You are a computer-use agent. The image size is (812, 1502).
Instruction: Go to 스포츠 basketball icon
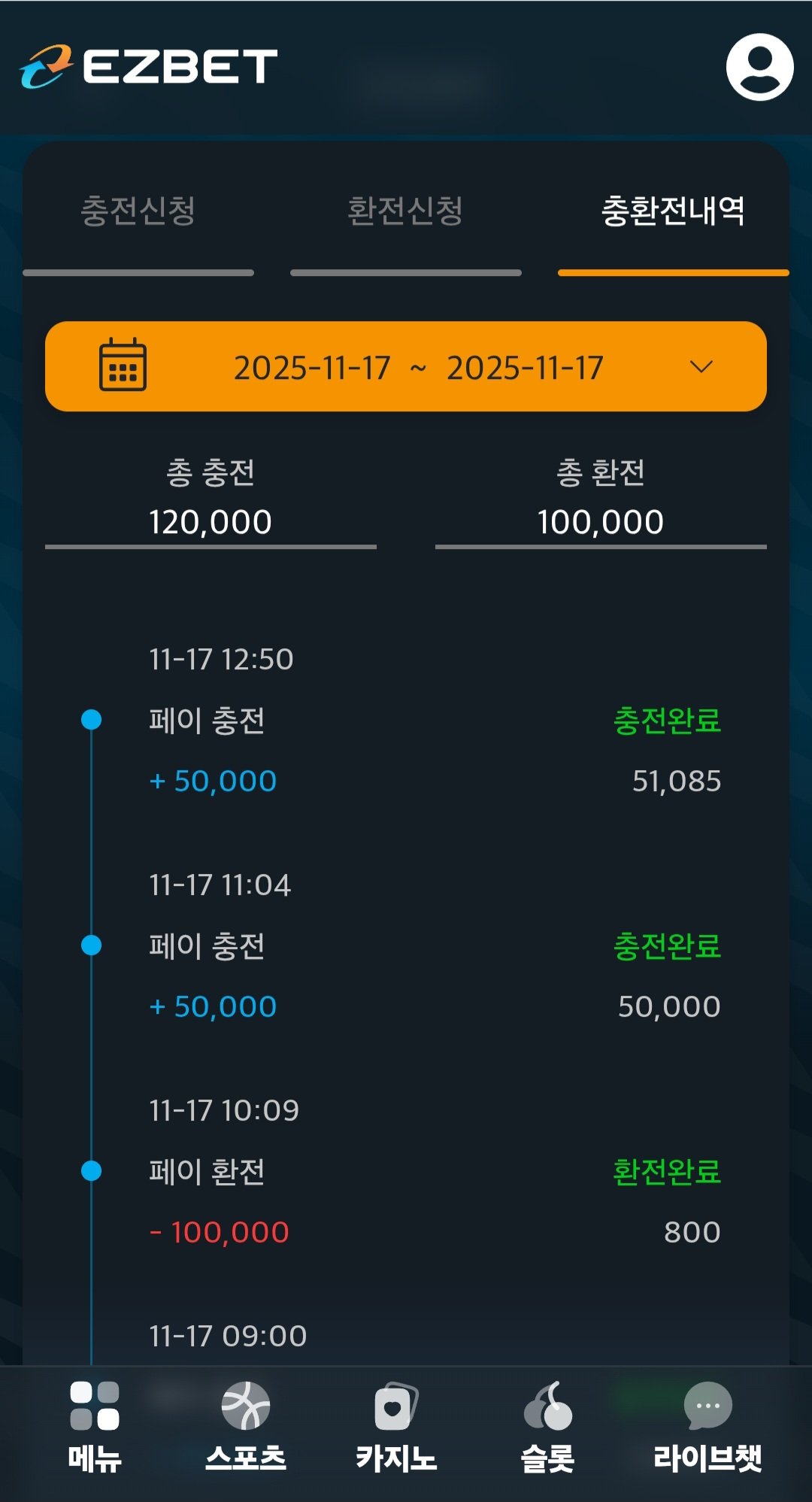(246, 1405)
